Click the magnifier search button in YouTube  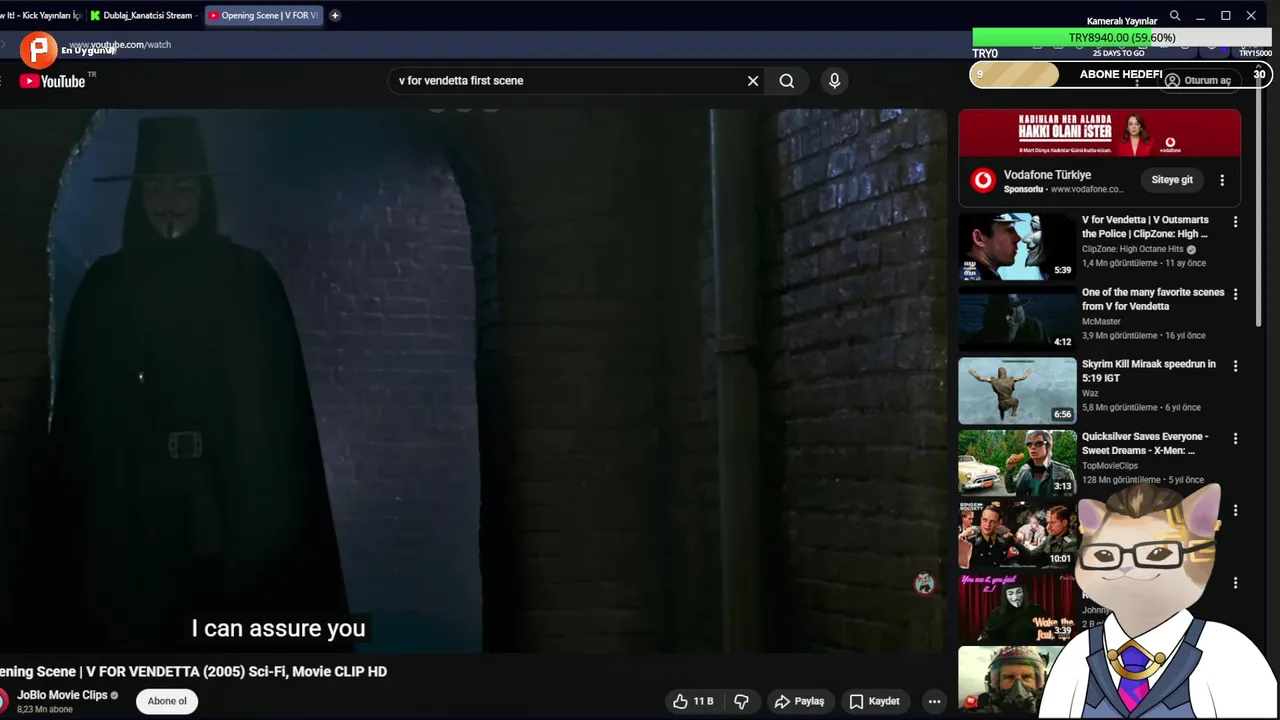787,81
